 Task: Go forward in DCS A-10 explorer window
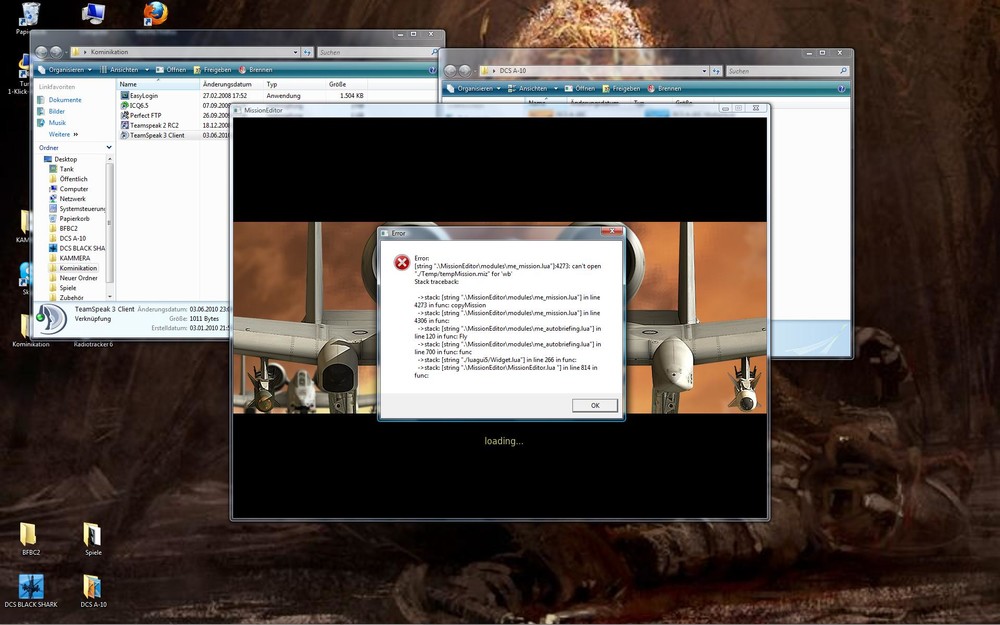tap(465, 71)
